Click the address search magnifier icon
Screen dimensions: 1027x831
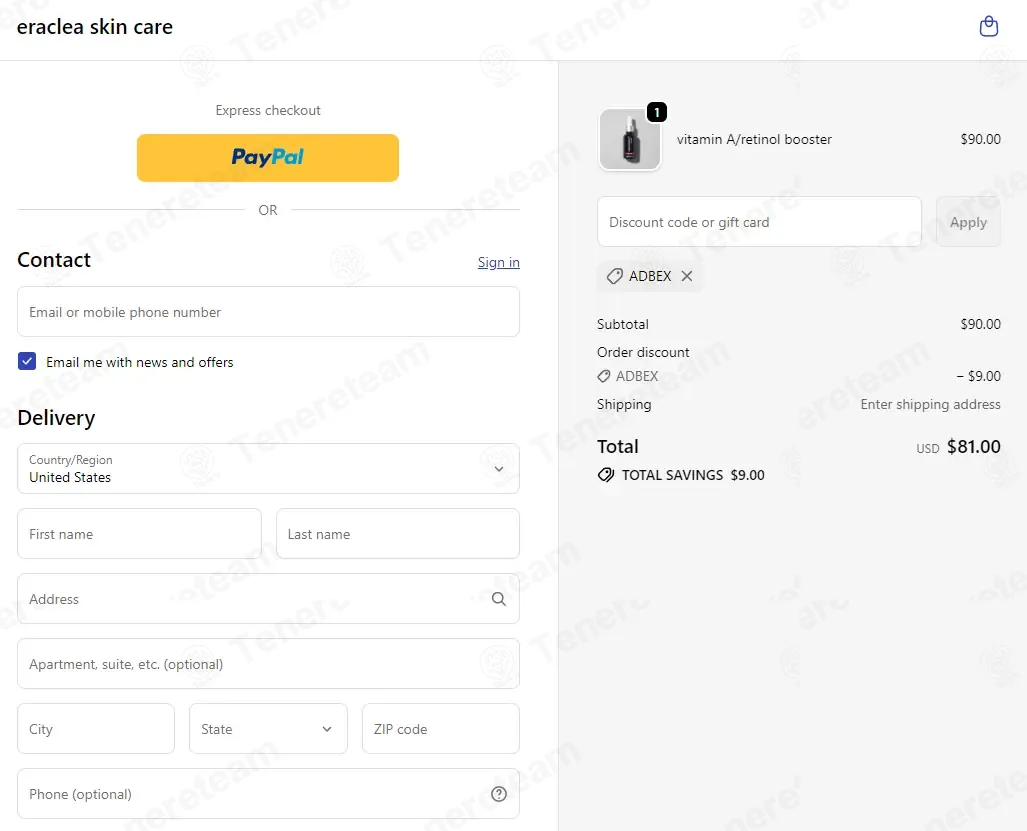(x=498, y=599)
